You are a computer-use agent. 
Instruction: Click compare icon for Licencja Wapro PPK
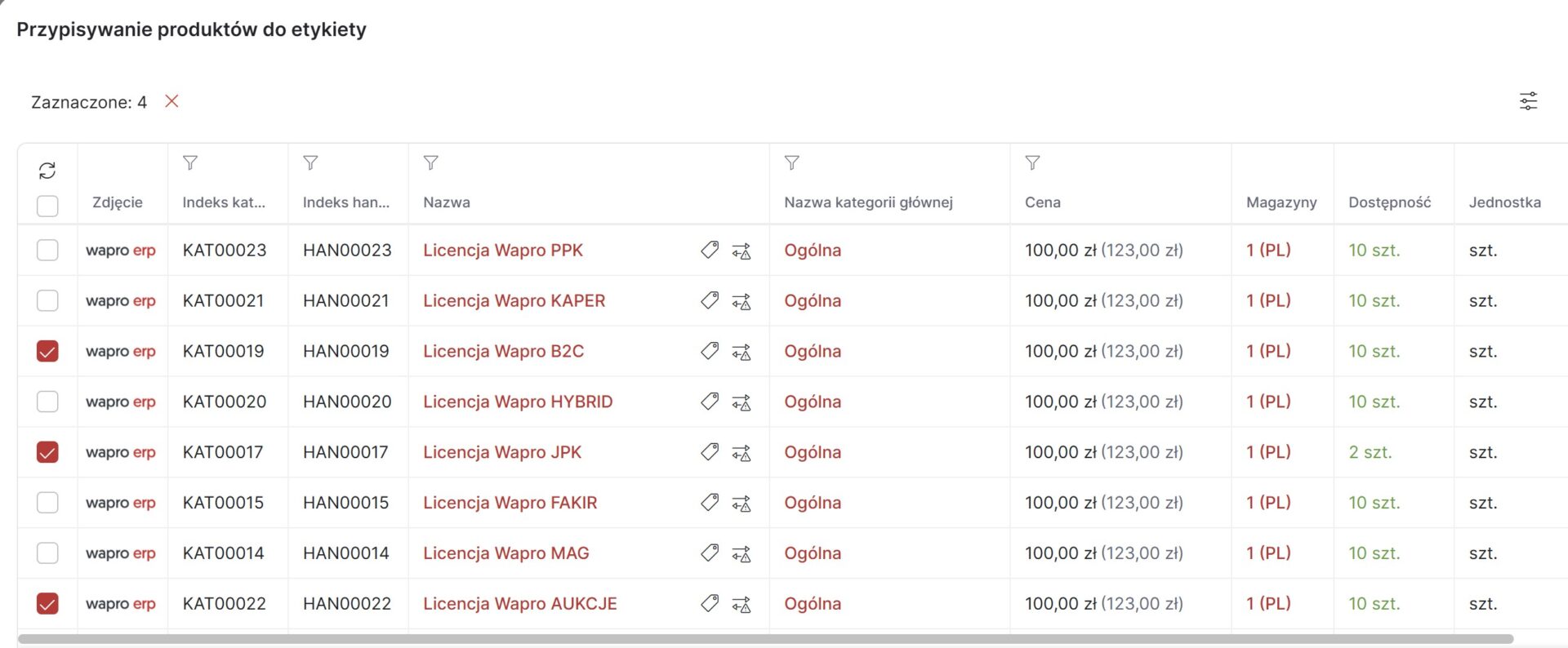742,251
